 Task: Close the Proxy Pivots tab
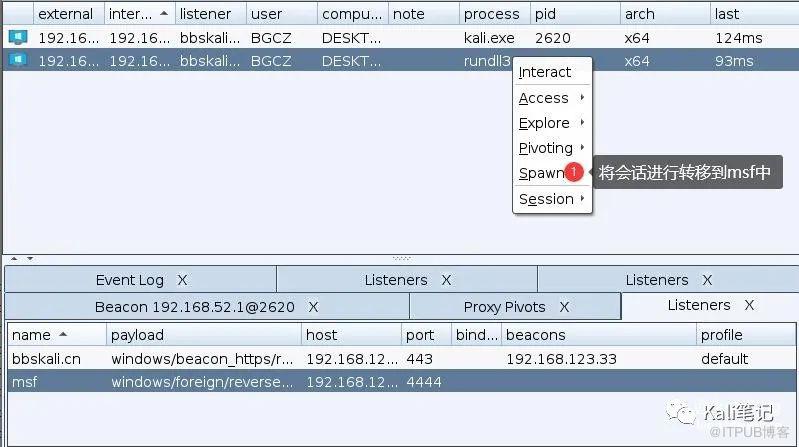(564, 307)
